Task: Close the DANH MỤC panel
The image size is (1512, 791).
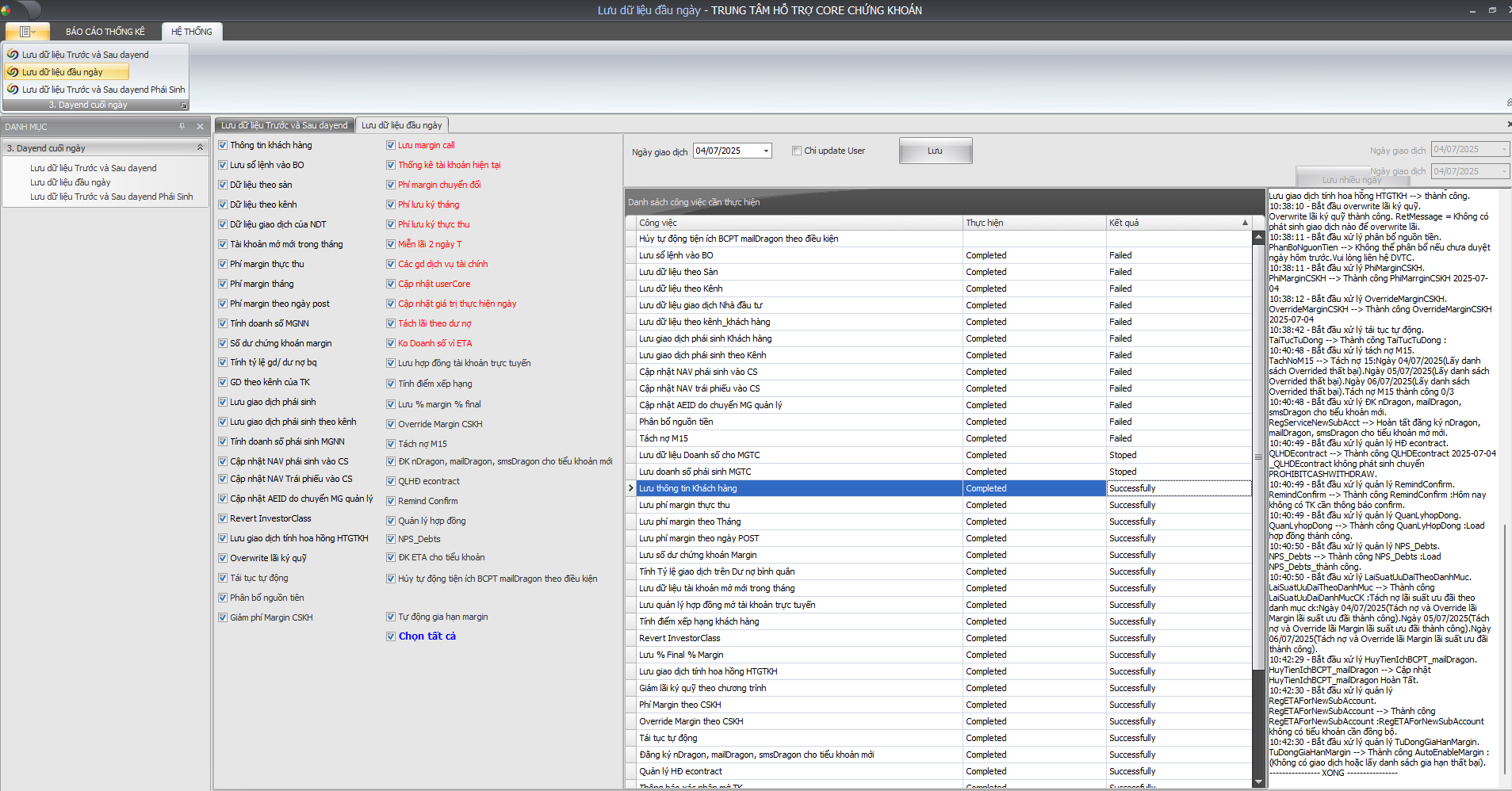Action: point(200,127)
